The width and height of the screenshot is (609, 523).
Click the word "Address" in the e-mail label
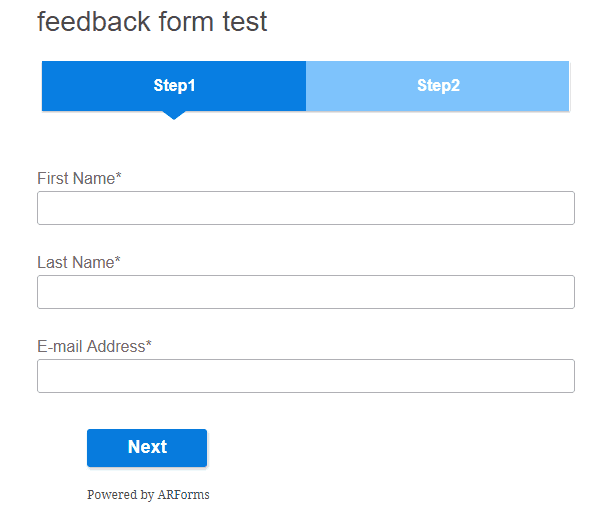(x=116, y=346)
